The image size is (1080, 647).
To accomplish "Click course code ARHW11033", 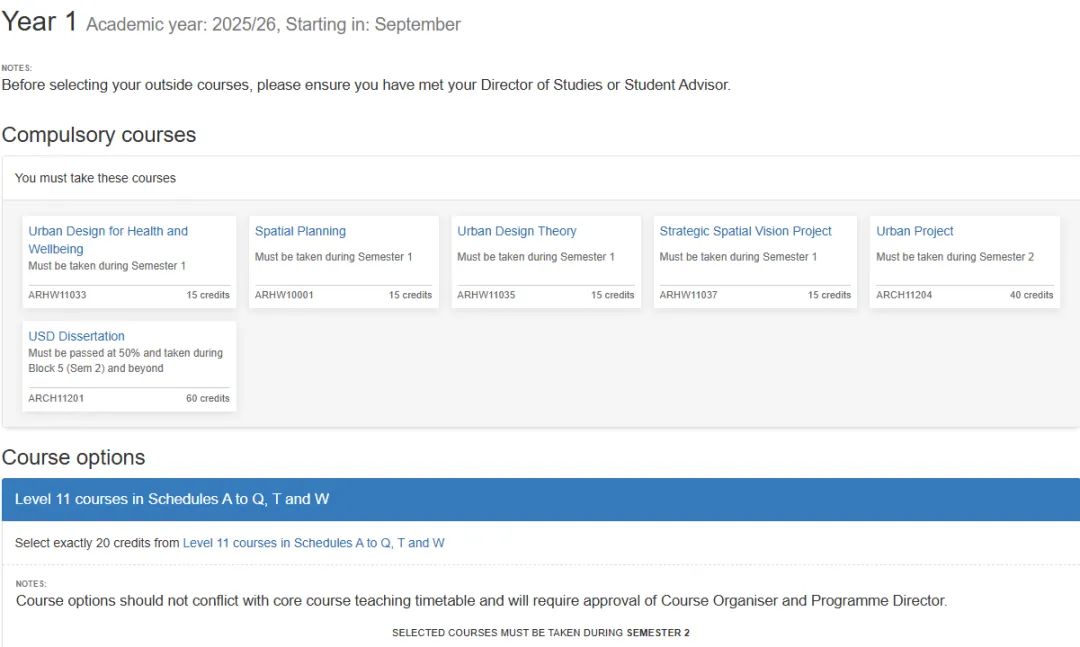I will click(57, 295).
